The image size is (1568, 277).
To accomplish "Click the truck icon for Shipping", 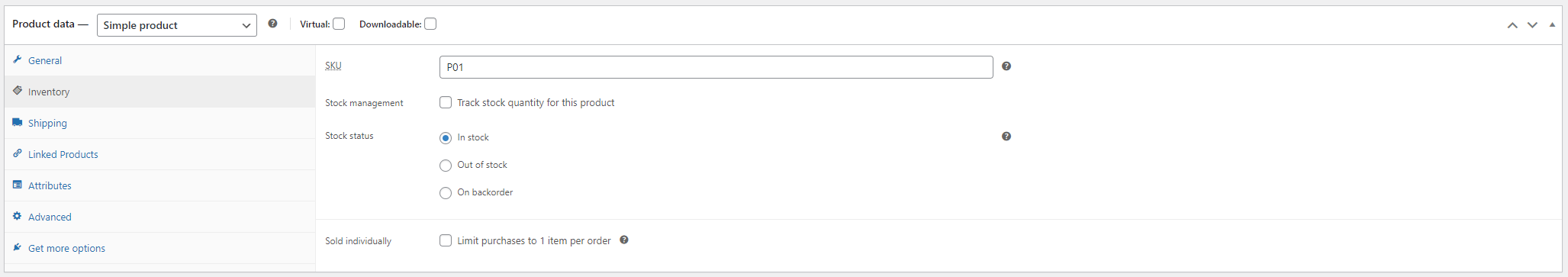I will point(18,122).
